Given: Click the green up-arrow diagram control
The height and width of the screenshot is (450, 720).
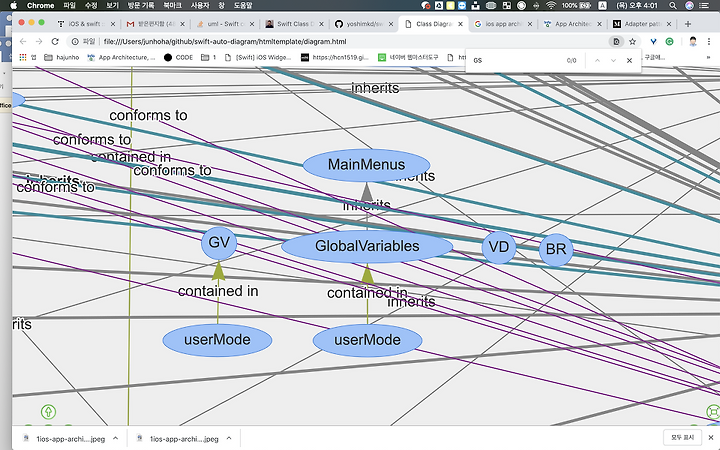Looking at the screenshot, I should click(x=48, y=412).
